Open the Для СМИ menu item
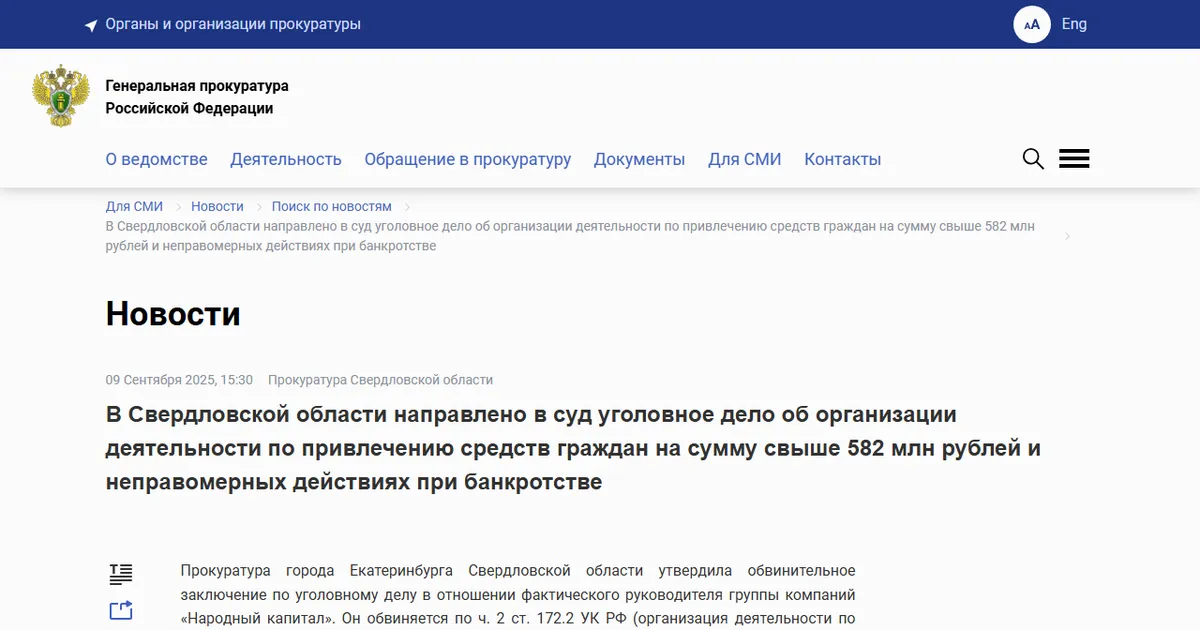Screen dimensions: 1200x630 (745, 159)
